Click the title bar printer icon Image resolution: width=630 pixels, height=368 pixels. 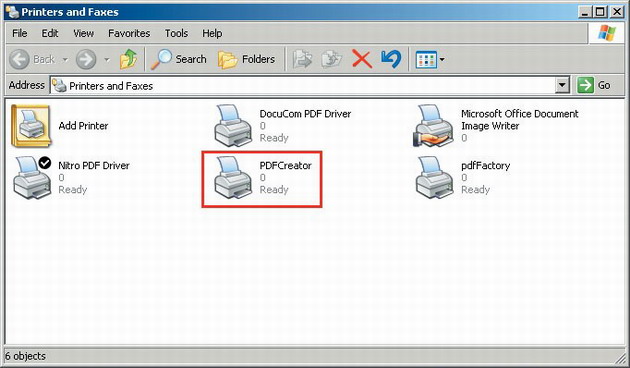[x=12, y=12]
